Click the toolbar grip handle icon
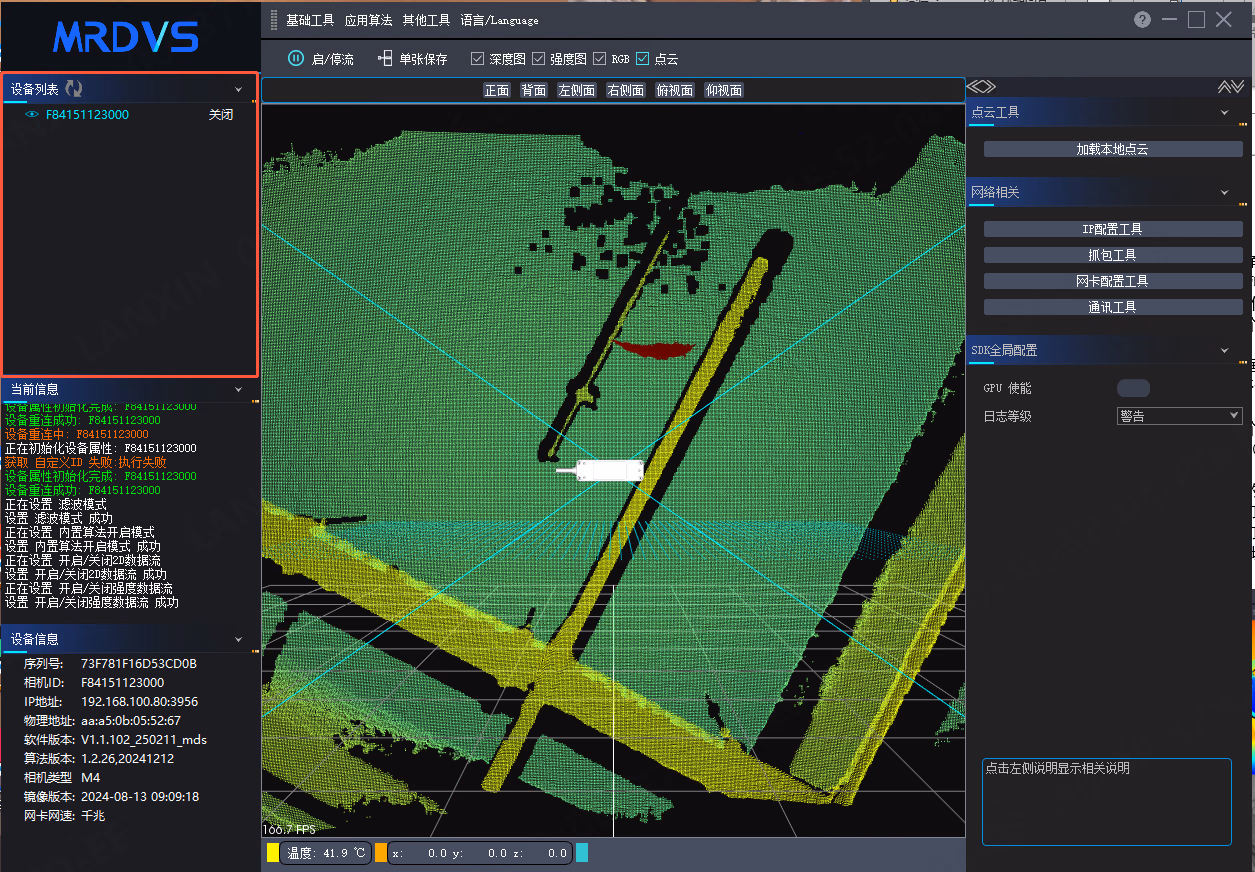This screenshot has width=1255, height=872. 274,20
